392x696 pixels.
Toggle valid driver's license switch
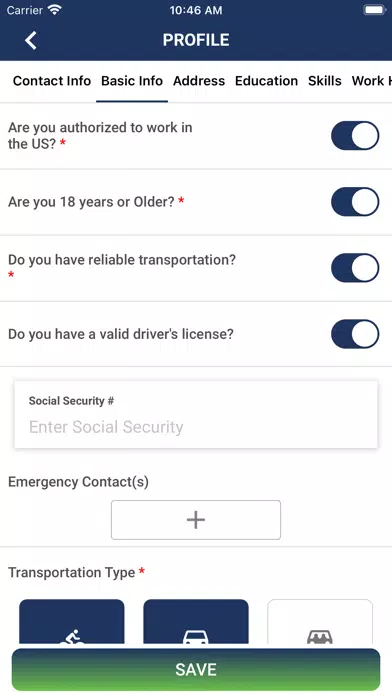(x=355, y=334)
